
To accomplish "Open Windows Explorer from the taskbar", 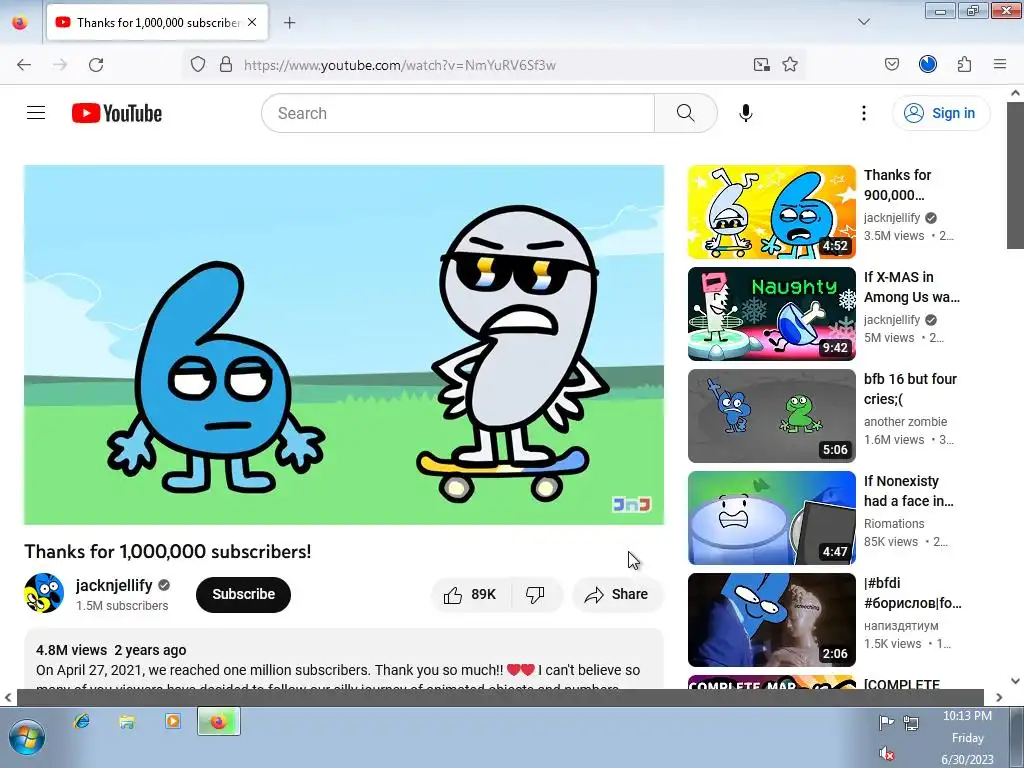I will point(127,721).
